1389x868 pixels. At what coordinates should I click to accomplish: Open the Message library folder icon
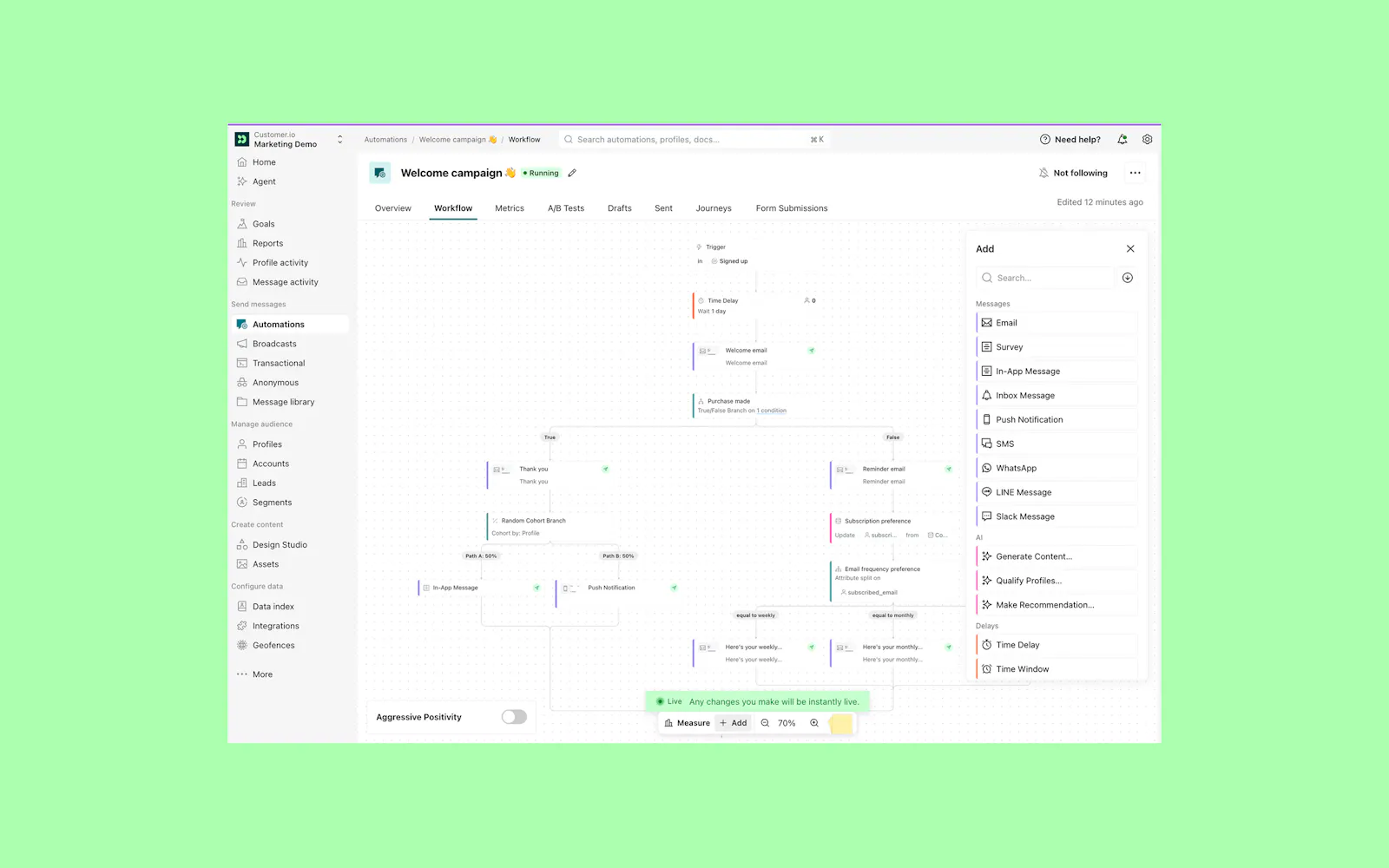pos(242,402)
